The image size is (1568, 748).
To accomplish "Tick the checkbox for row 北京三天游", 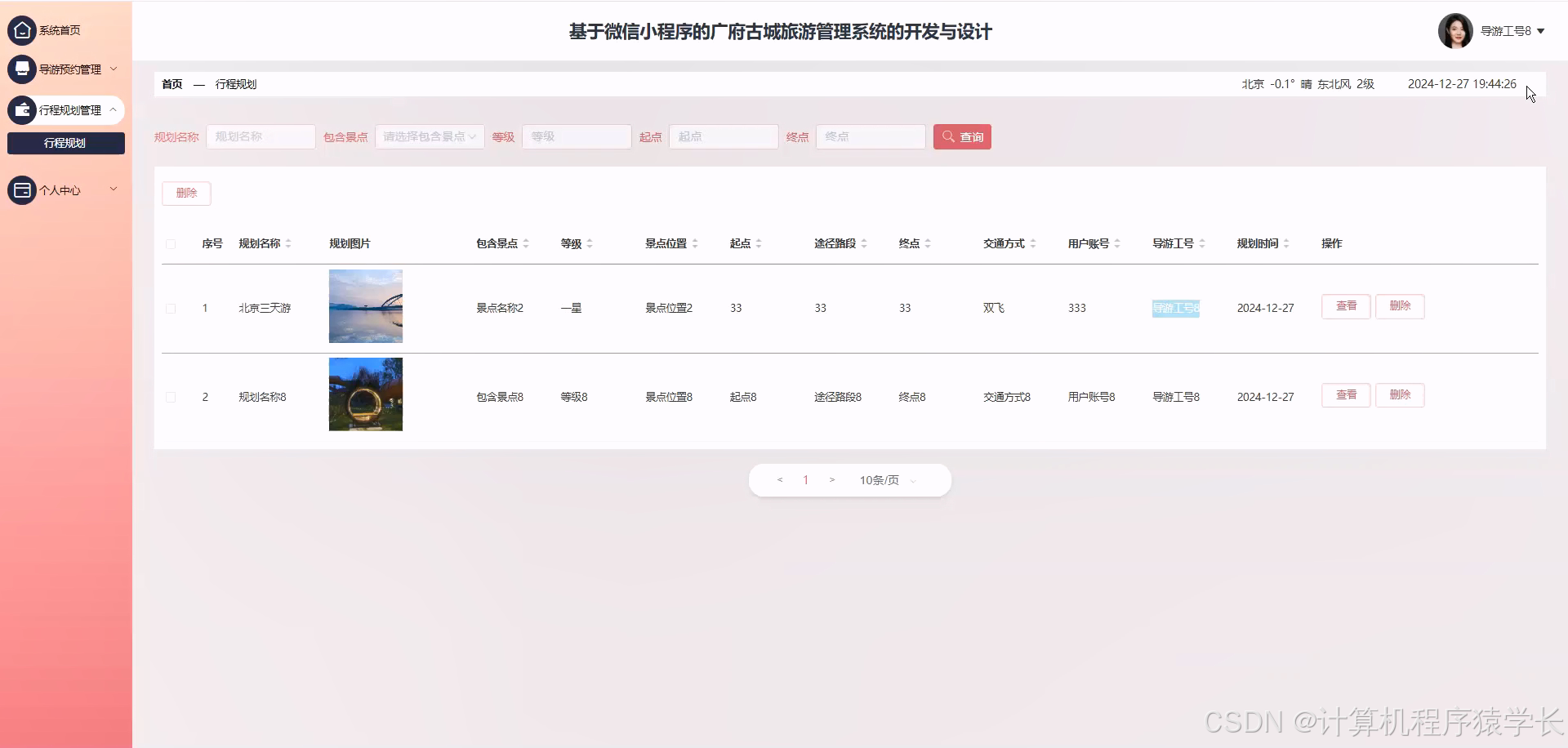I will [171, 308].
